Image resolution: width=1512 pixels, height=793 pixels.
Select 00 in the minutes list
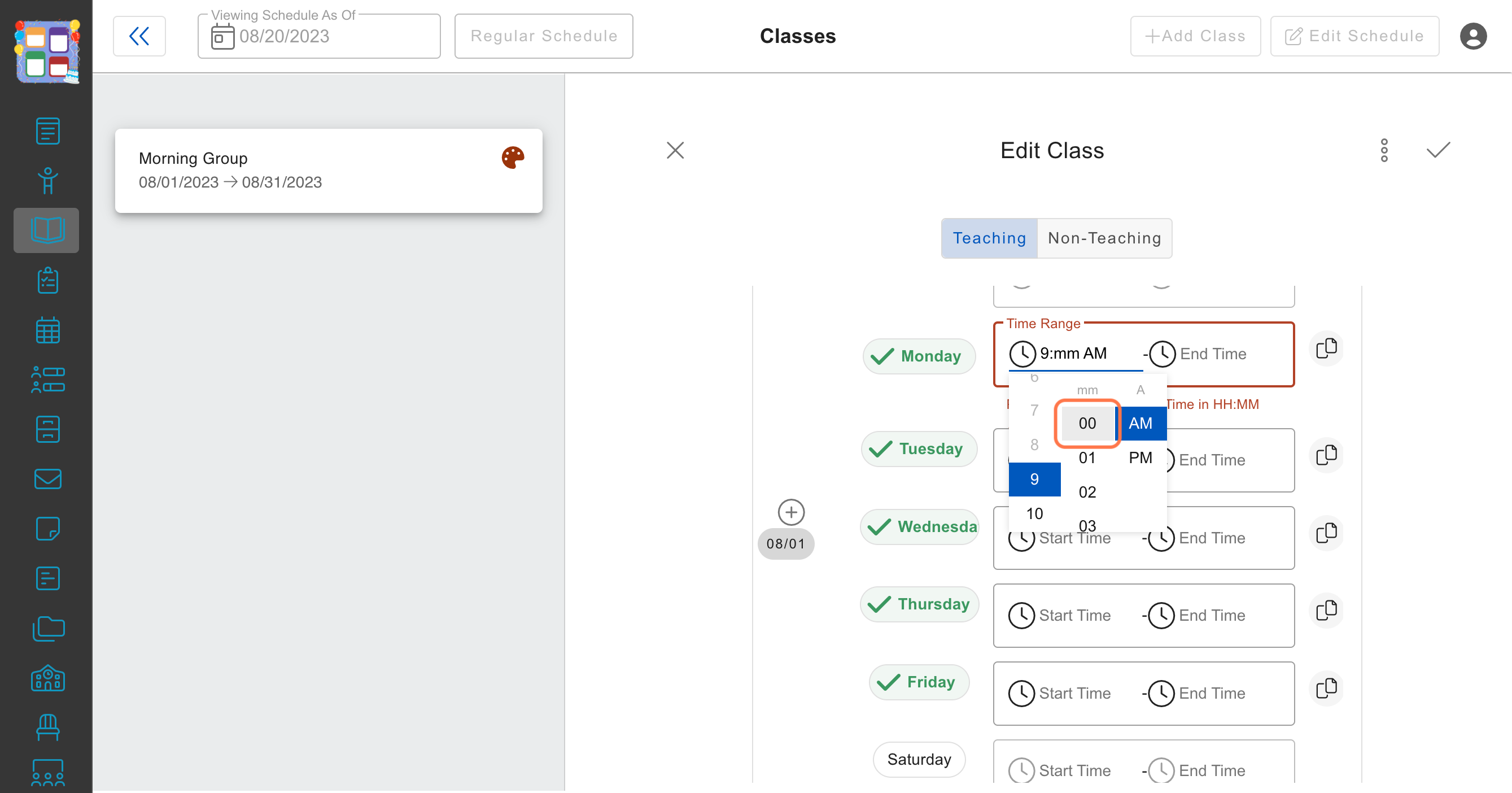click(x=1087, y=423)
